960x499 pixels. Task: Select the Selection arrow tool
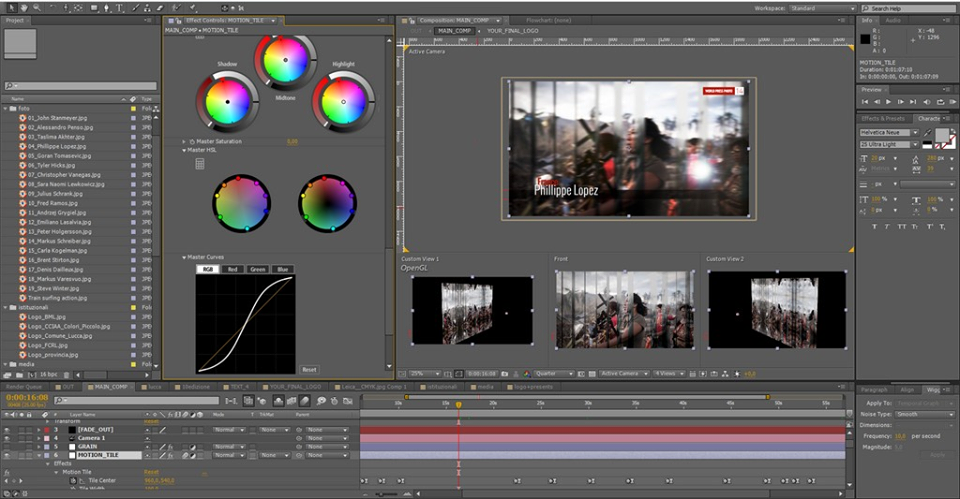point(12,8)
